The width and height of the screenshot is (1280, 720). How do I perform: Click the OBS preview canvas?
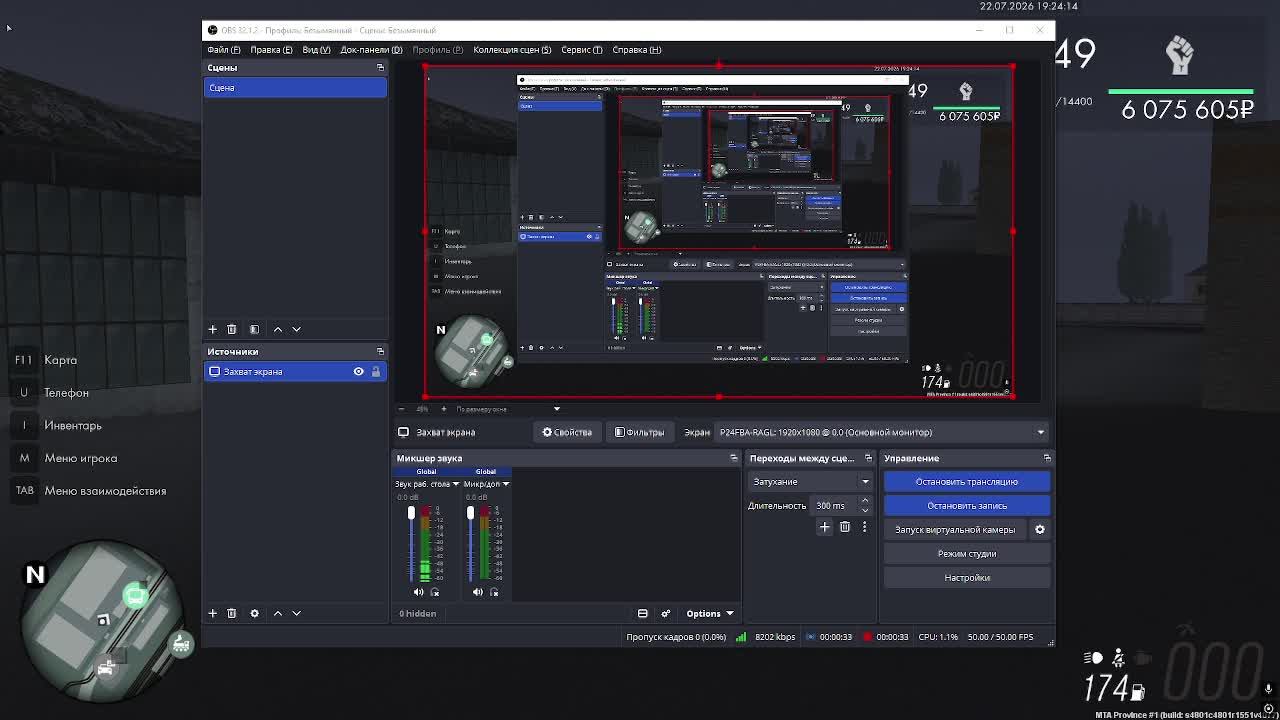click(719, 232)
